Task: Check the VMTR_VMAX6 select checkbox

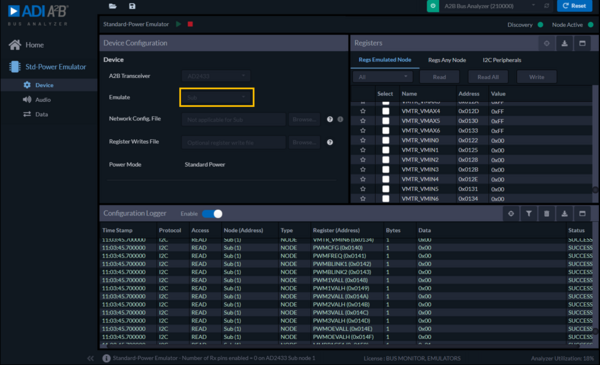Action: (386, 130)
